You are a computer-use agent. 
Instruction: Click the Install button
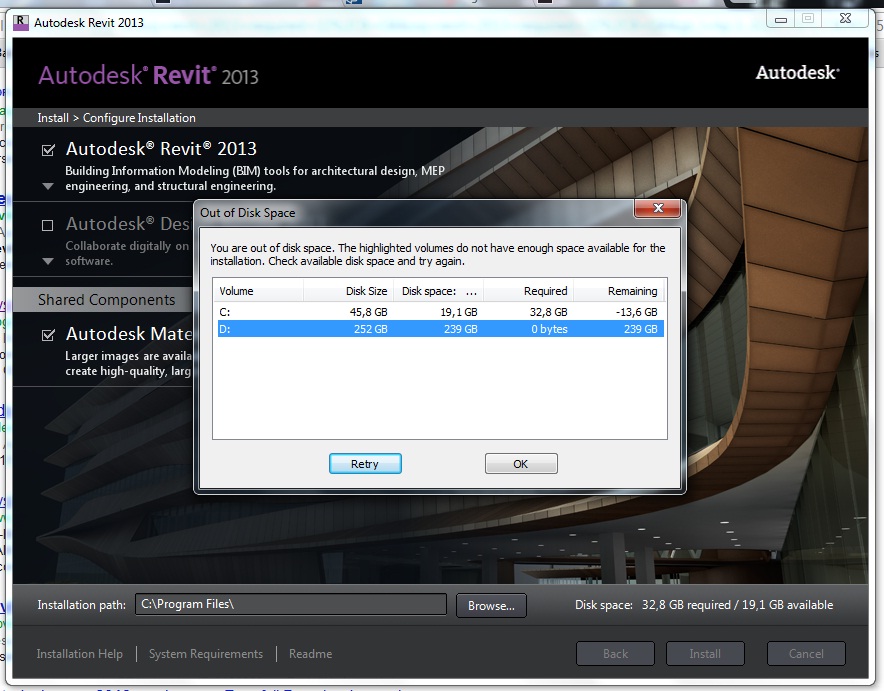pyautogui.click(x=705, y=653)
